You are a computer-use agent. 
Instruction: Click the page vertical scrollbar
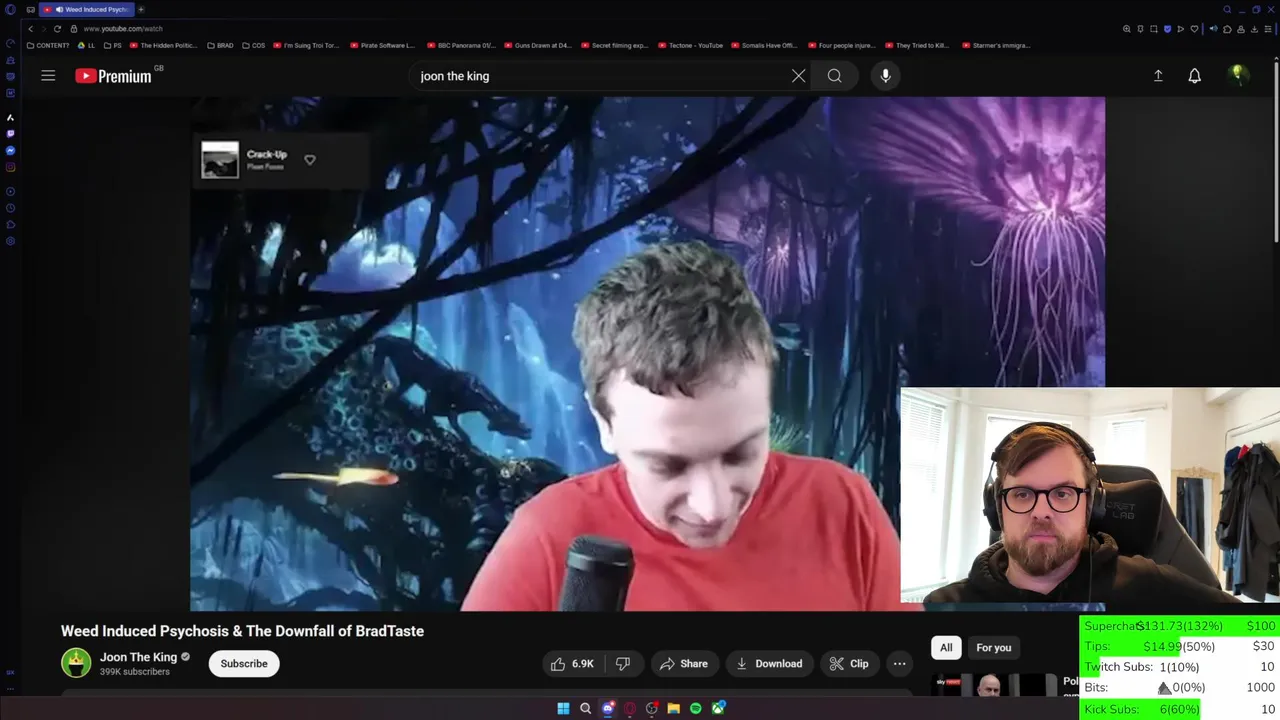tap(1276, 150)
